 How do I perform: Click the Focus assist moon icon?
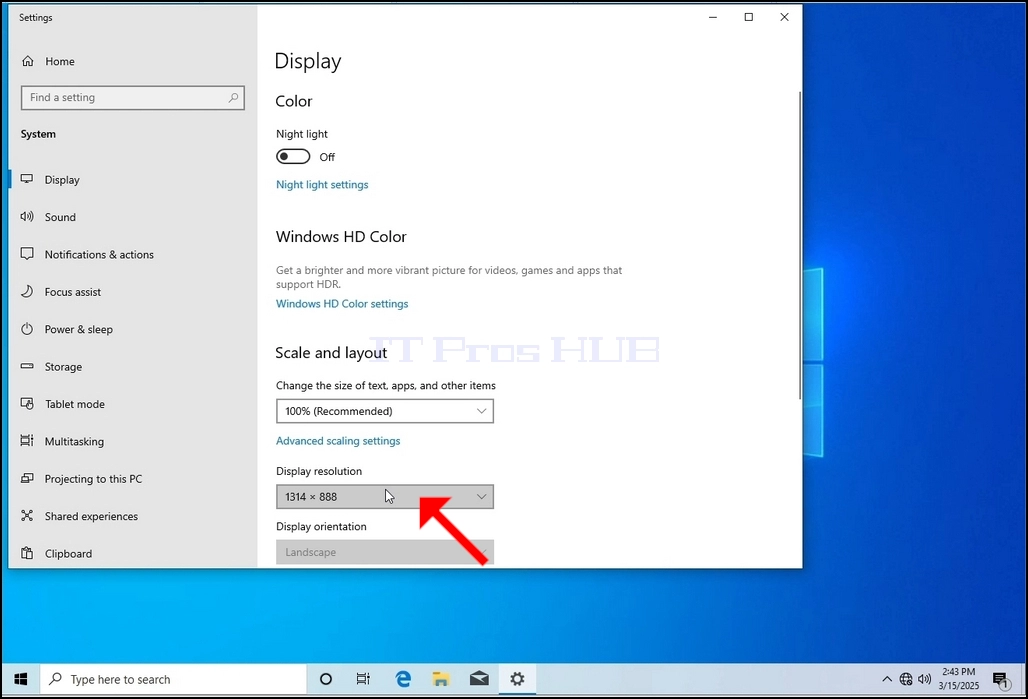point(27,291)
